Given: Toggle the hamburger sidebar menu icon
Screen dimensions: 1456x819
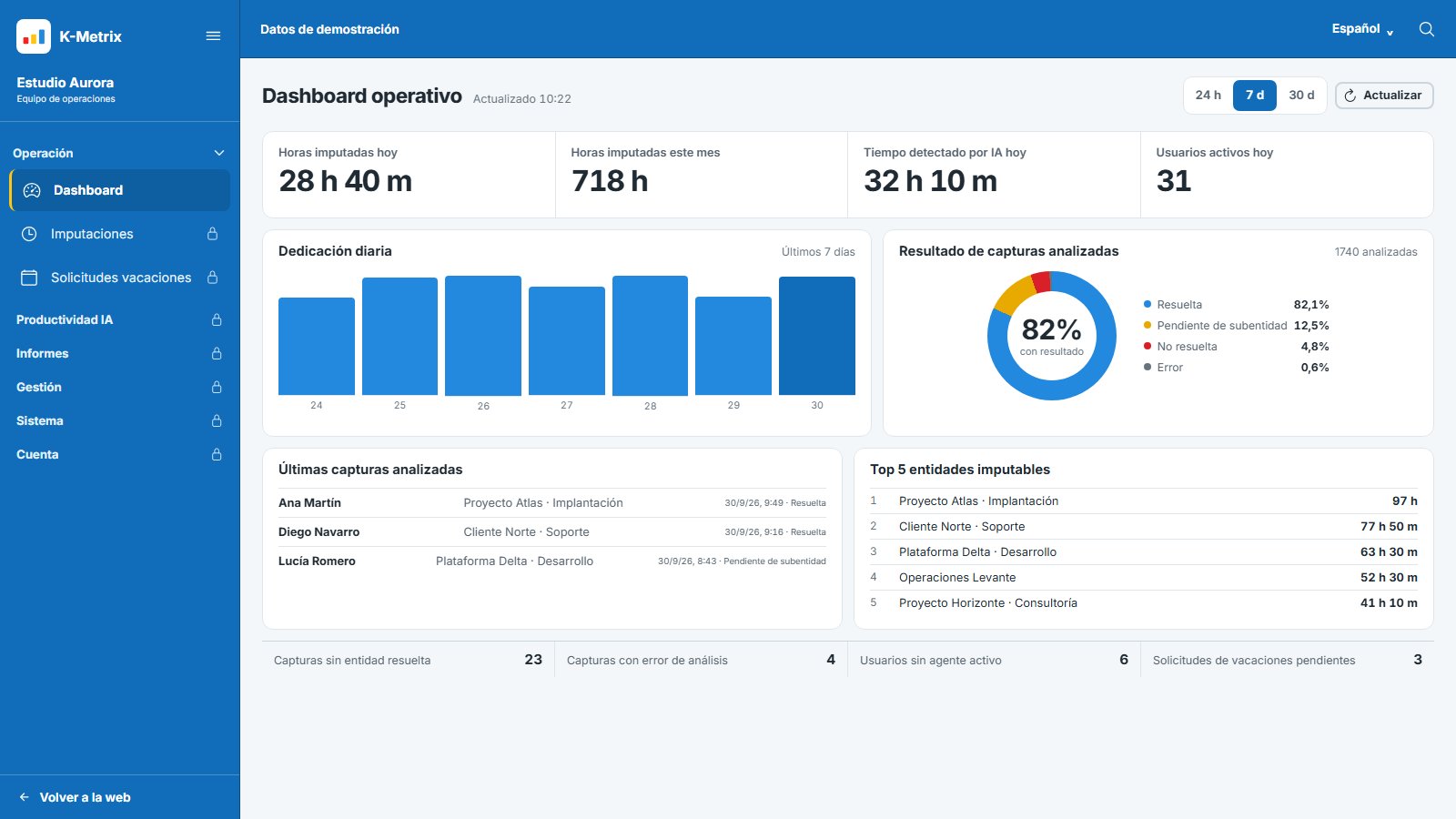Looking at the screenshot, I should 213,36.
